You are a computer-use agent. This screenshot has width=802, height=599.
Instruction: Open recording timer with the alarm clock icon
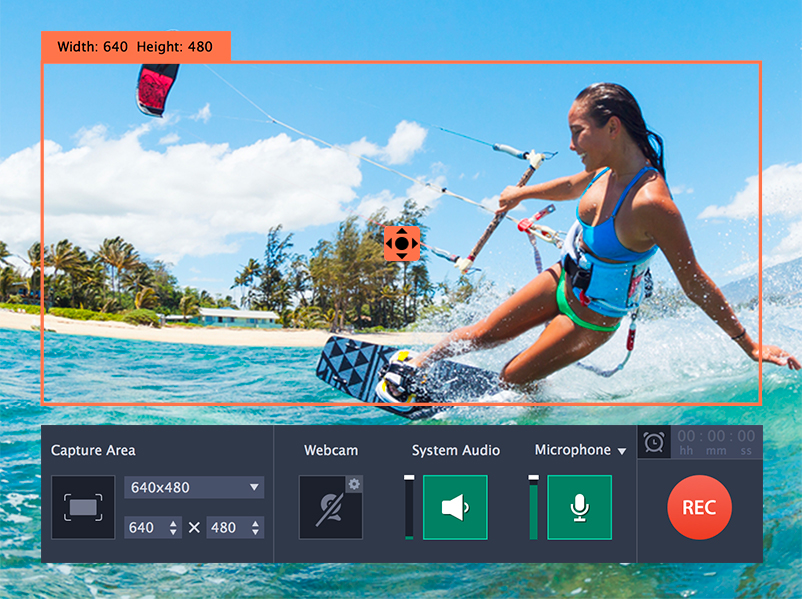pyautogui.click(x=652, y=441)
